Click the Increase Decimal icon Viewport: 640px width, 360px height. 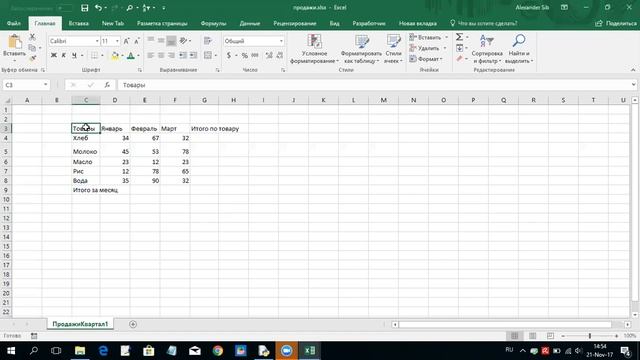tap(269, 56)
